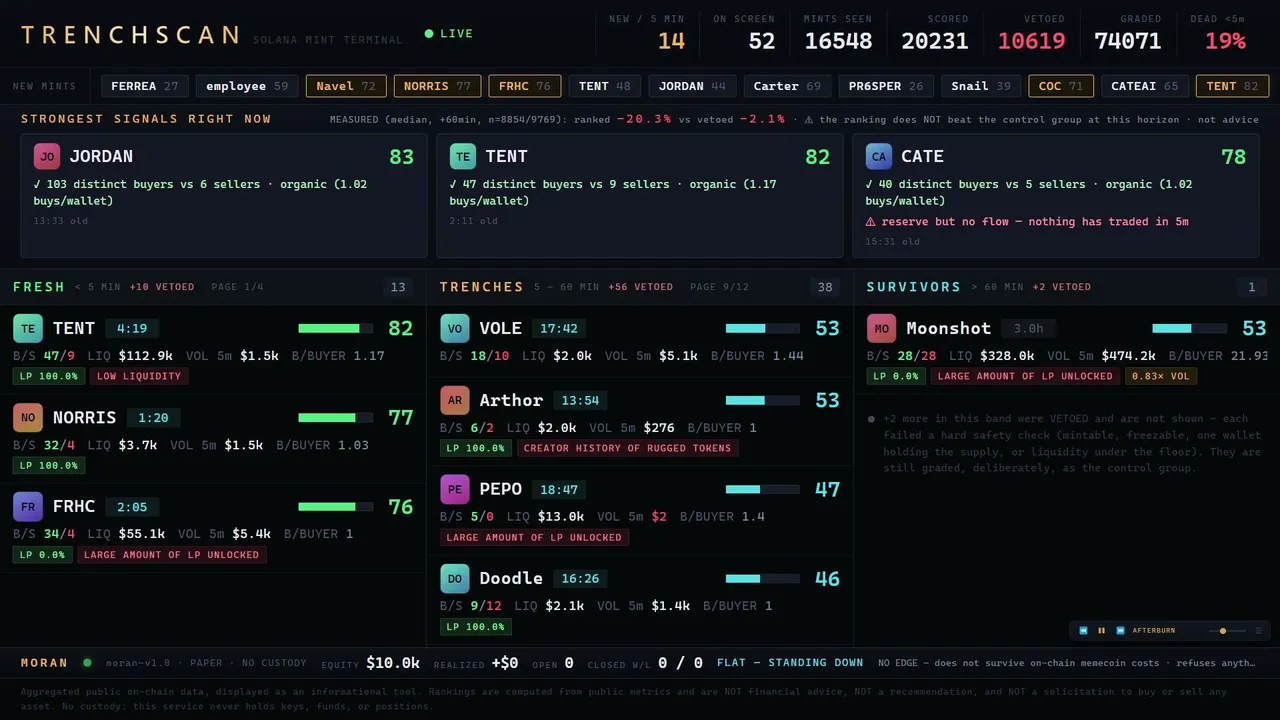Click the DO avatar beside Doodle
Image resolution: width=1280 pixels, height=720 pixels.
click(455, 578)
